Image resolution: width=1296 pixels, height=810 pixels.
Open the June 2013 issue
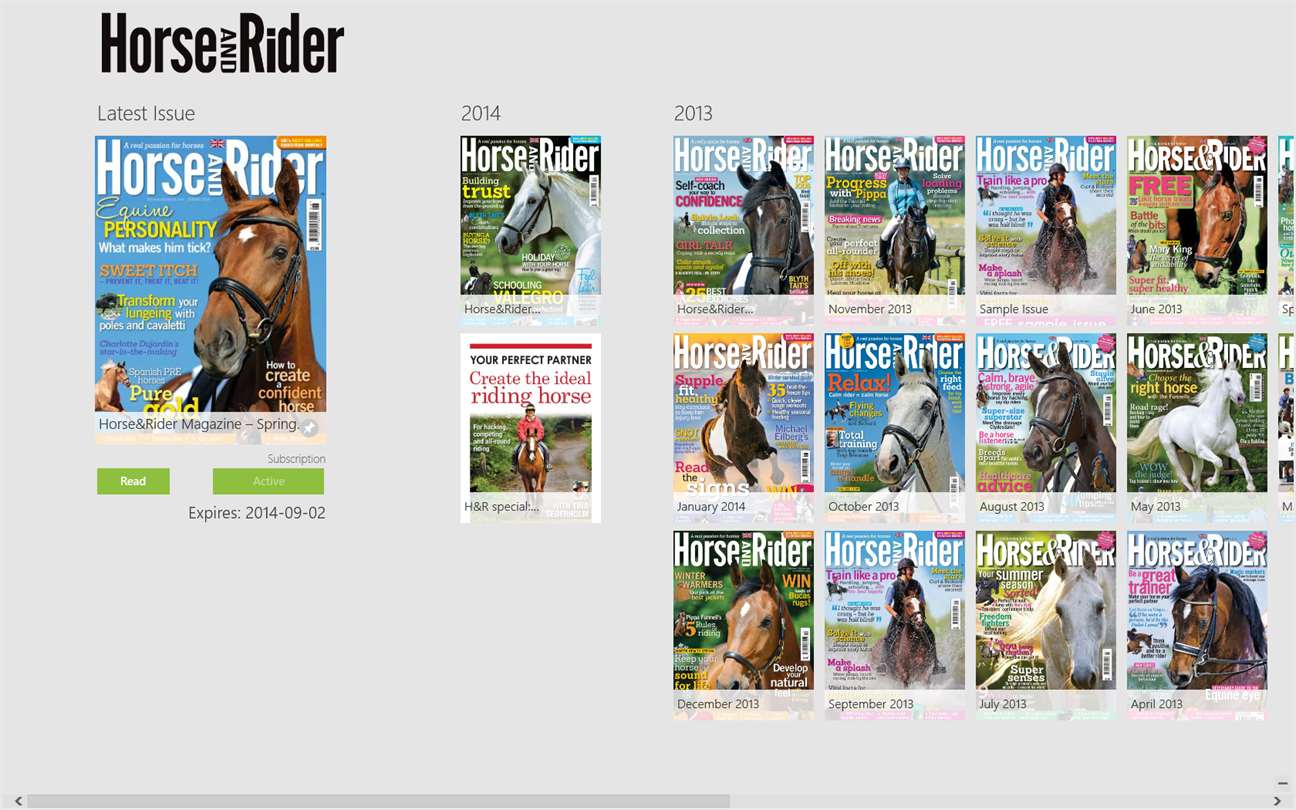pos(1197,231)
